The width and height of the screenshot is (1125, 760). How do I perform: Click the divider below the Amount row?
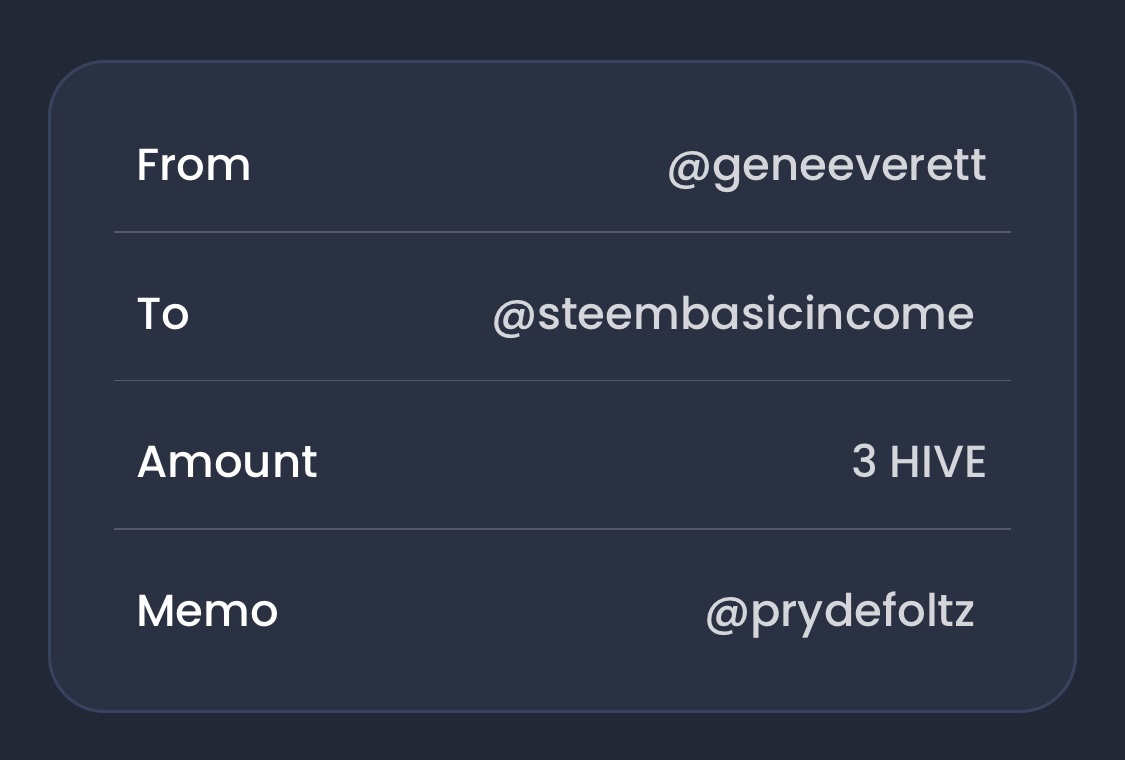point(562,529)
